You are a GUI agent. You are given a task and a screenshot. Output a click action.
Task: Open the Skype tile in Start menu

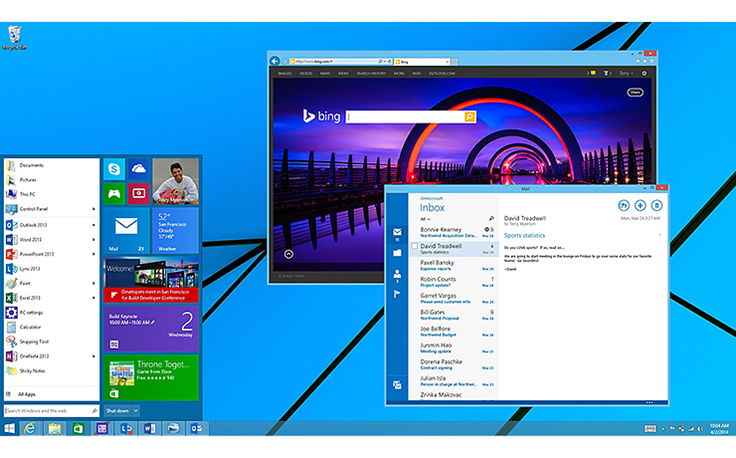[x=114, y=169]
